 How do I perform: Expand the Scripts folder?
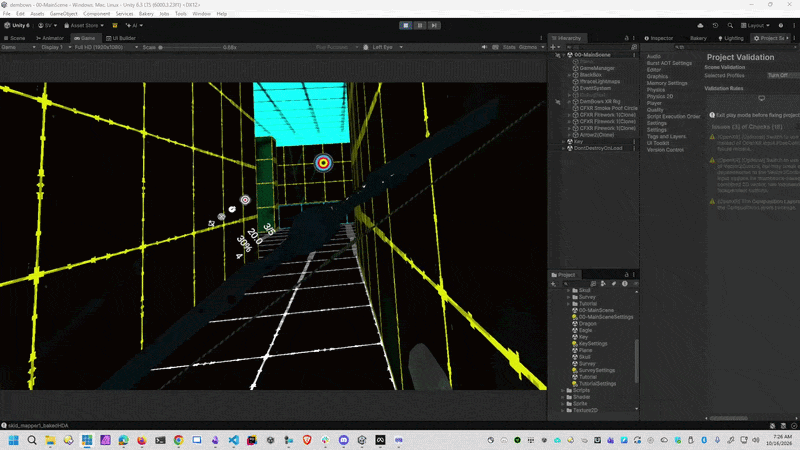click(563, 391)
